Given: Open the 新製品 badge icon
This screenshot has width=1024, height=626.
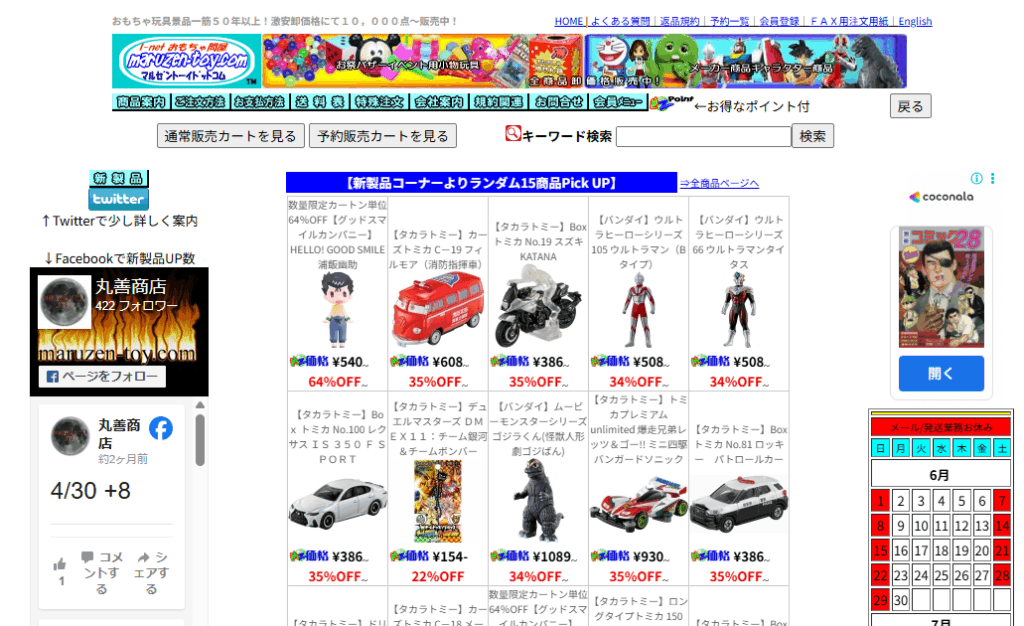Looking at the screenshot, I should coord(119,178).
